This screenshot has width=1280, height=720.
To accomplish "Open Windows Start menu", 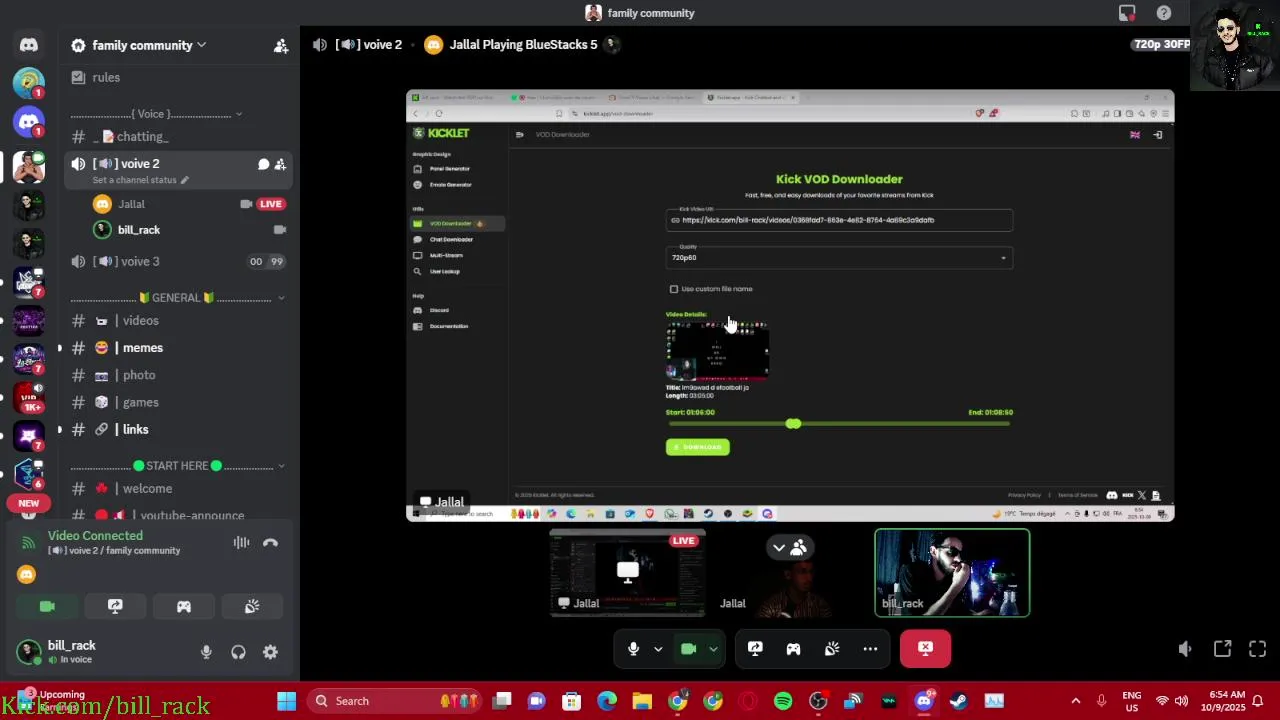I will click(286, 701).
